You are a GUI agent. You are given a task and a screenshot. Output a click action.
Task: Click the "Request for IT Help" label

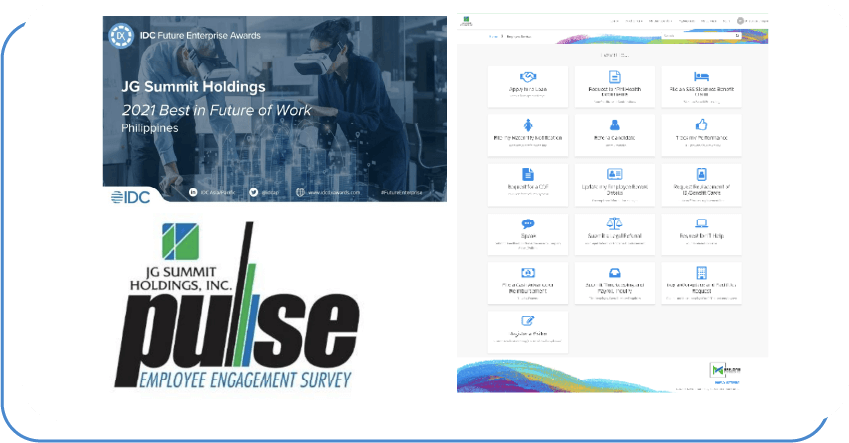click(x=701, y=236)
